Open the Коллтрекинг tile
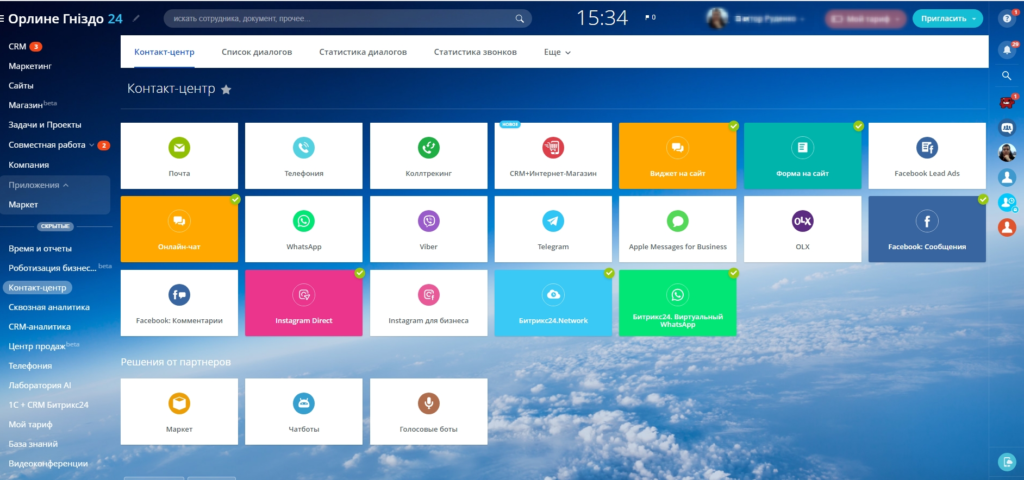The image size is (1024, 480). tap(428, 155)
